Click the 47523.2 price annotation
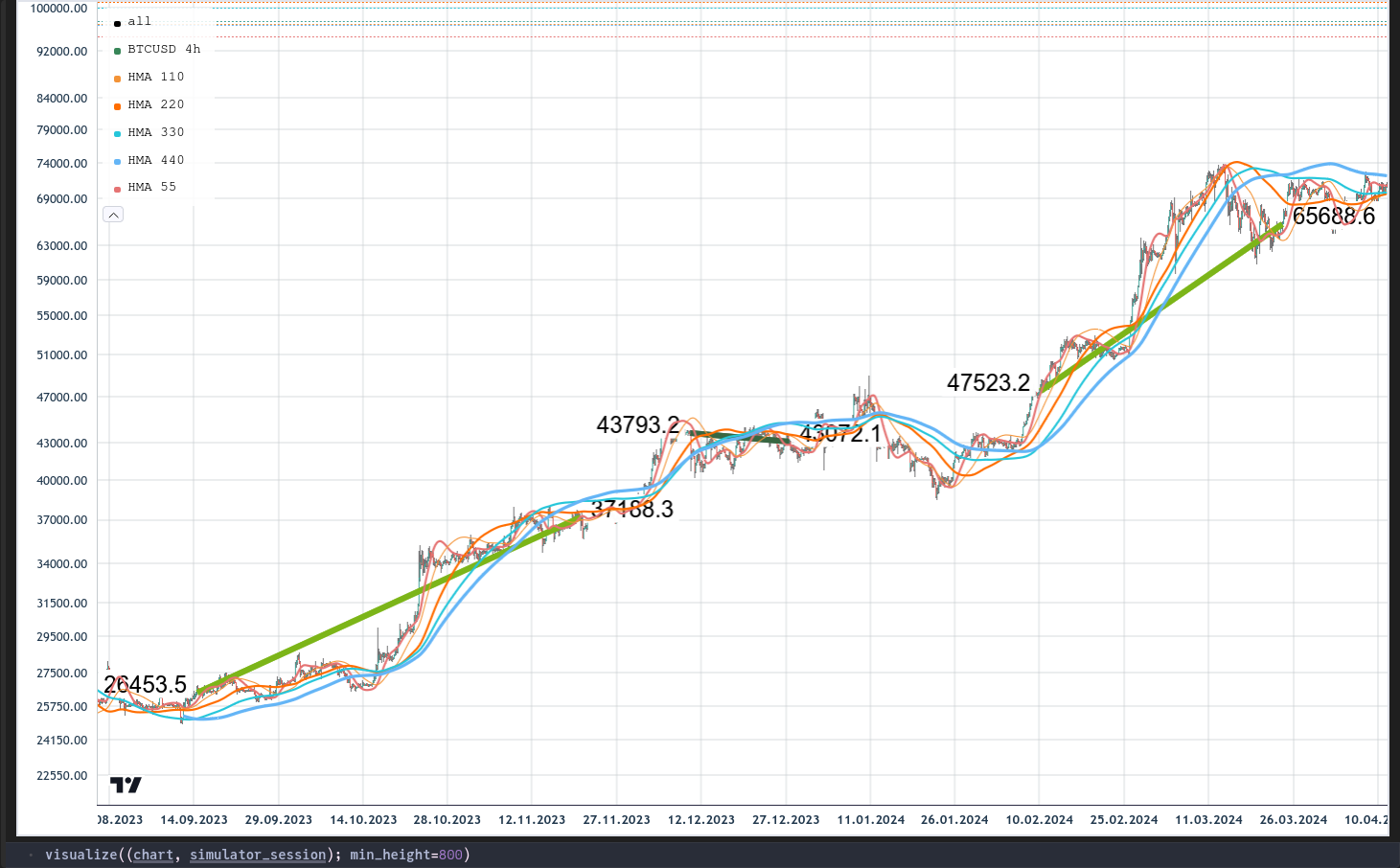The height and width of the screenshot is (868, 1400). tap(988, 383)
